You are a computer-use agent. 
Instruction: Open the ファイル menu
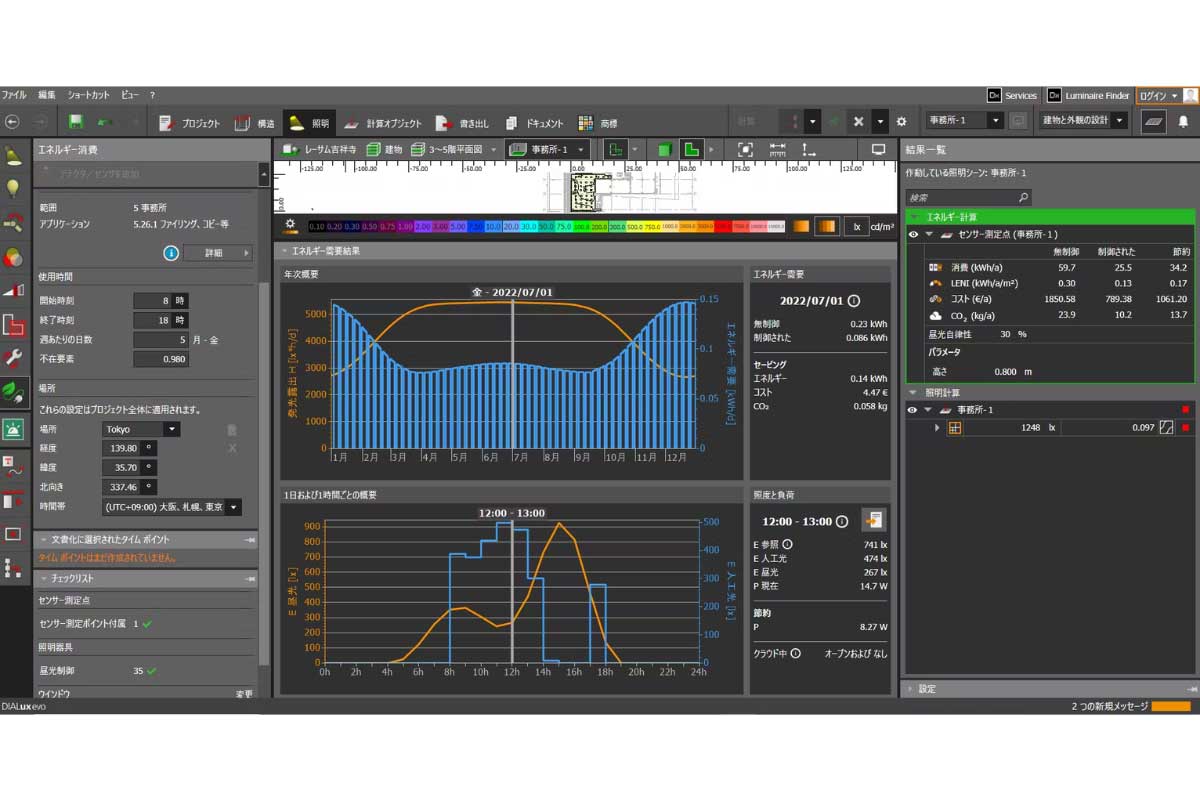pos(14,95)
